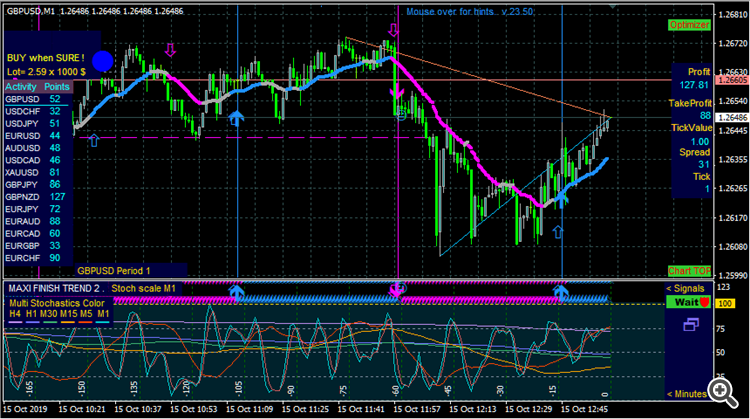750x419 pixels.
Task: Click the MAXI FINISH TREND 2 title
Action: click(x=56, y=288)
